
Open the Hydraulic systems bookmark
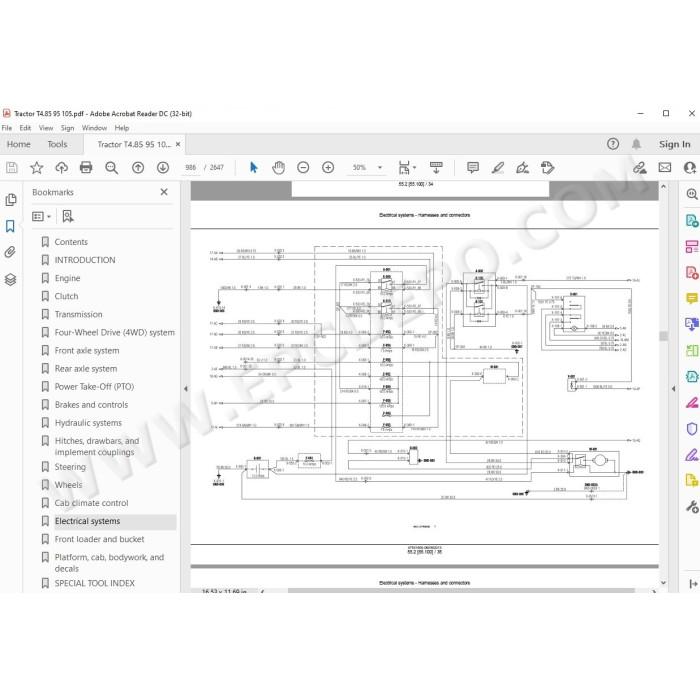[88, 423]
